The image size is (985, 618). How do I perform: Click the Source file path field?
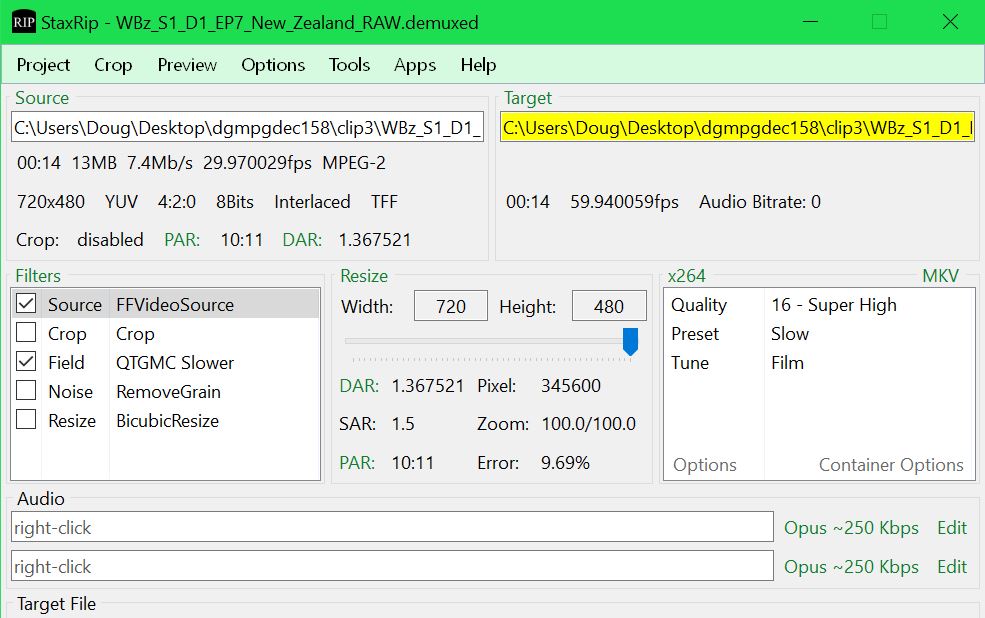247,127
